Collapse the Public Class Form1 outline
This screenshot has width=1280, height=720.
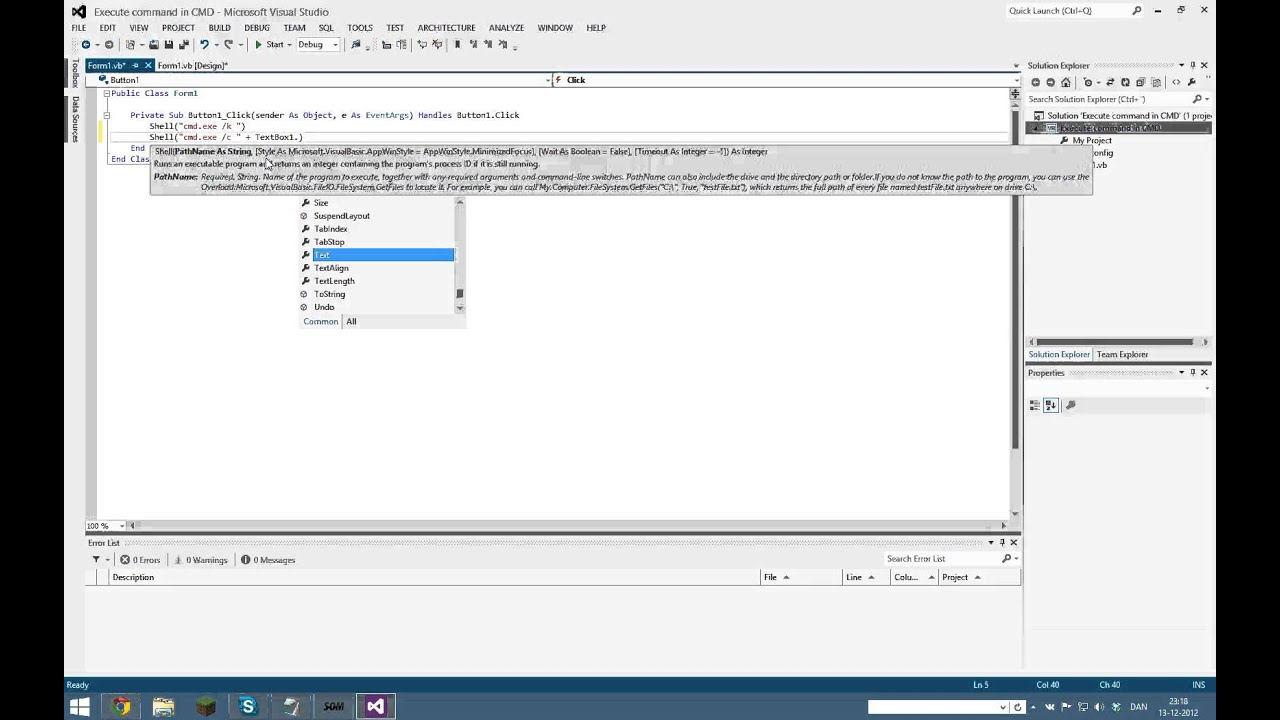click(x=106, y=93)
